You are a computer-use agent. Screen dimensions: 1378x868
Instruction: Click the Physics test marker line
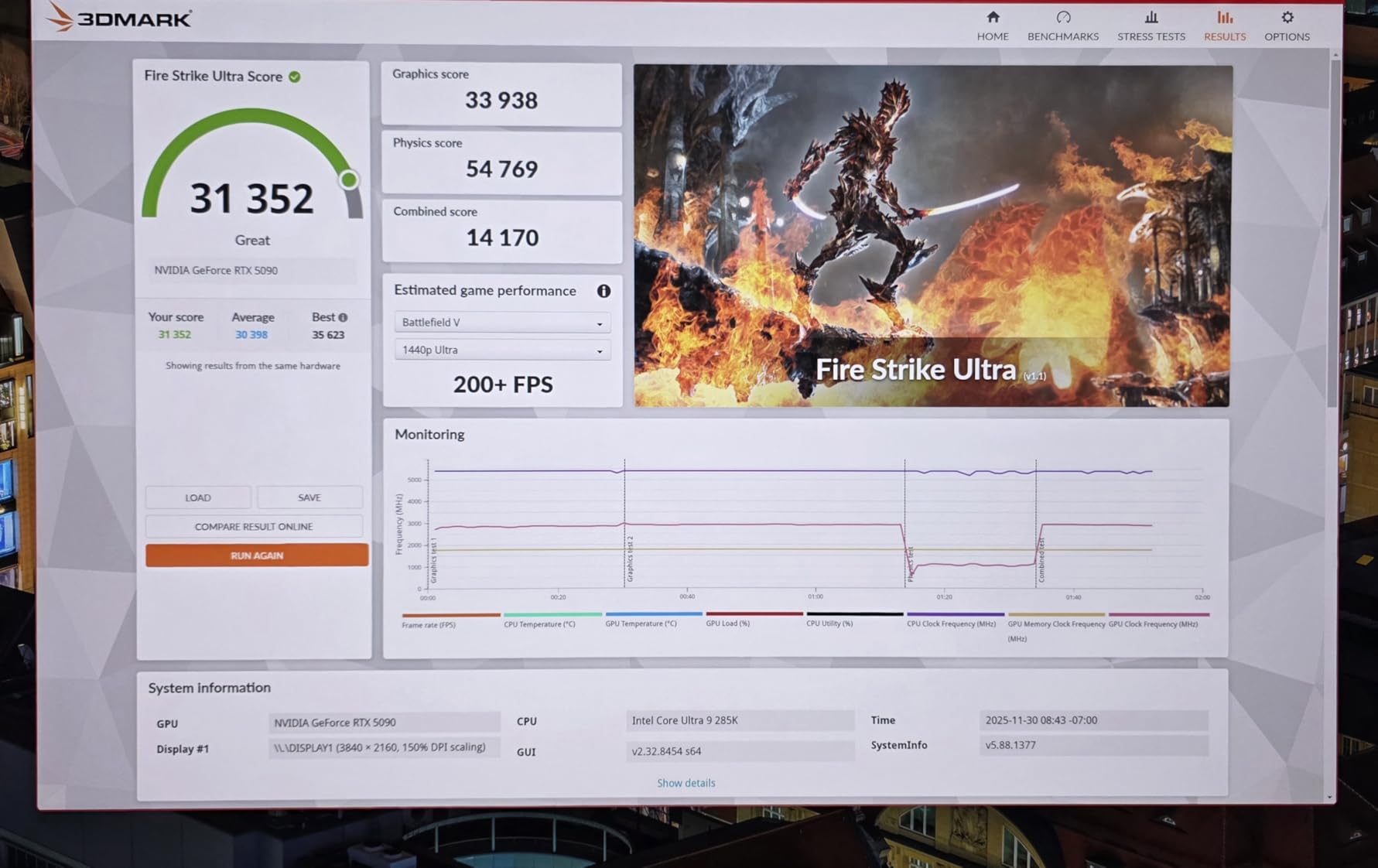[904, 524]
